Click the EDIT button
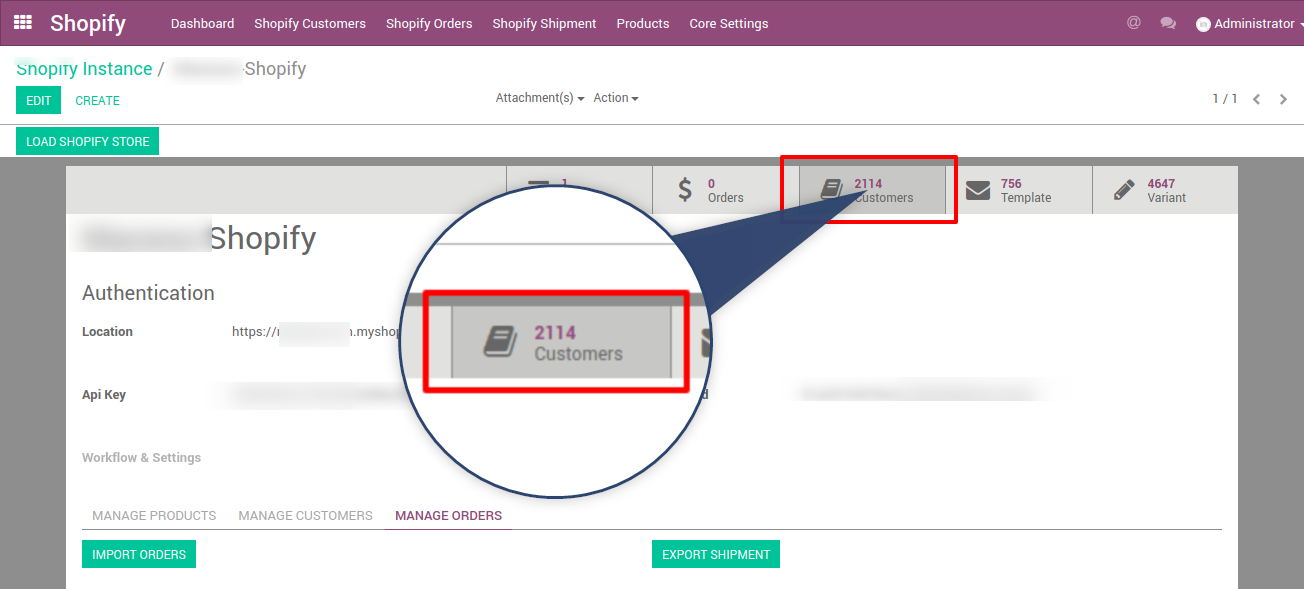Screen dimensions: 1304x589 tap(38, 100)
